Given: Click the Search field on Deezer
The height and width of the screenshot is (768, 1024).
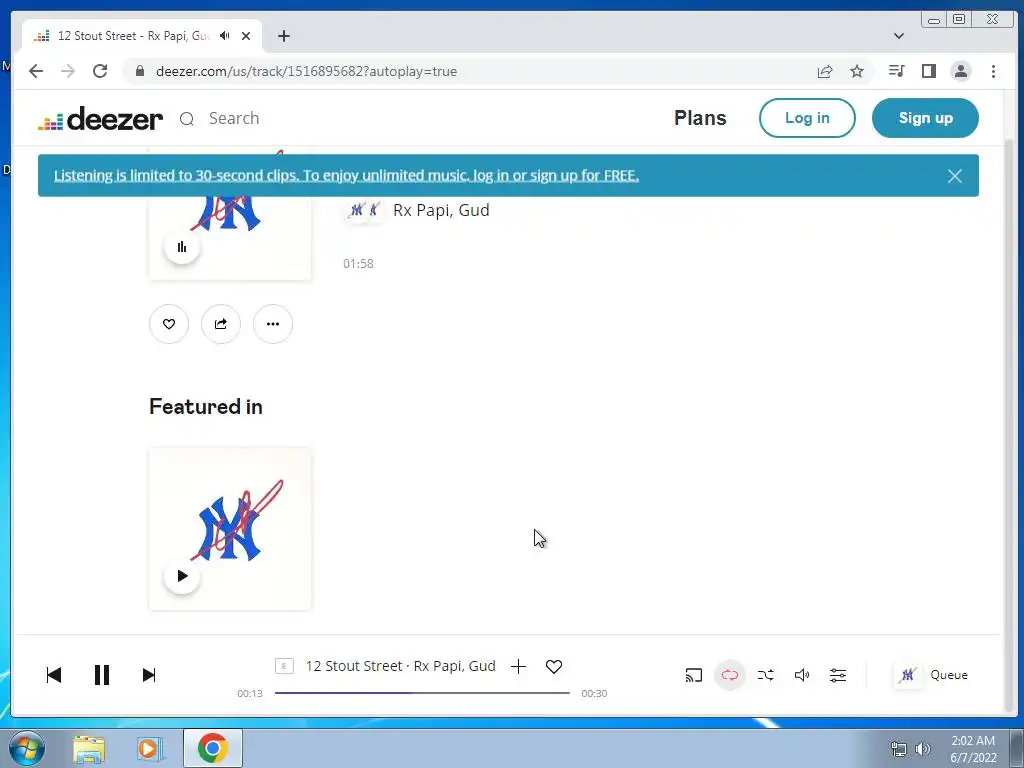Looking at the screenshot, I should pos(234,118).
